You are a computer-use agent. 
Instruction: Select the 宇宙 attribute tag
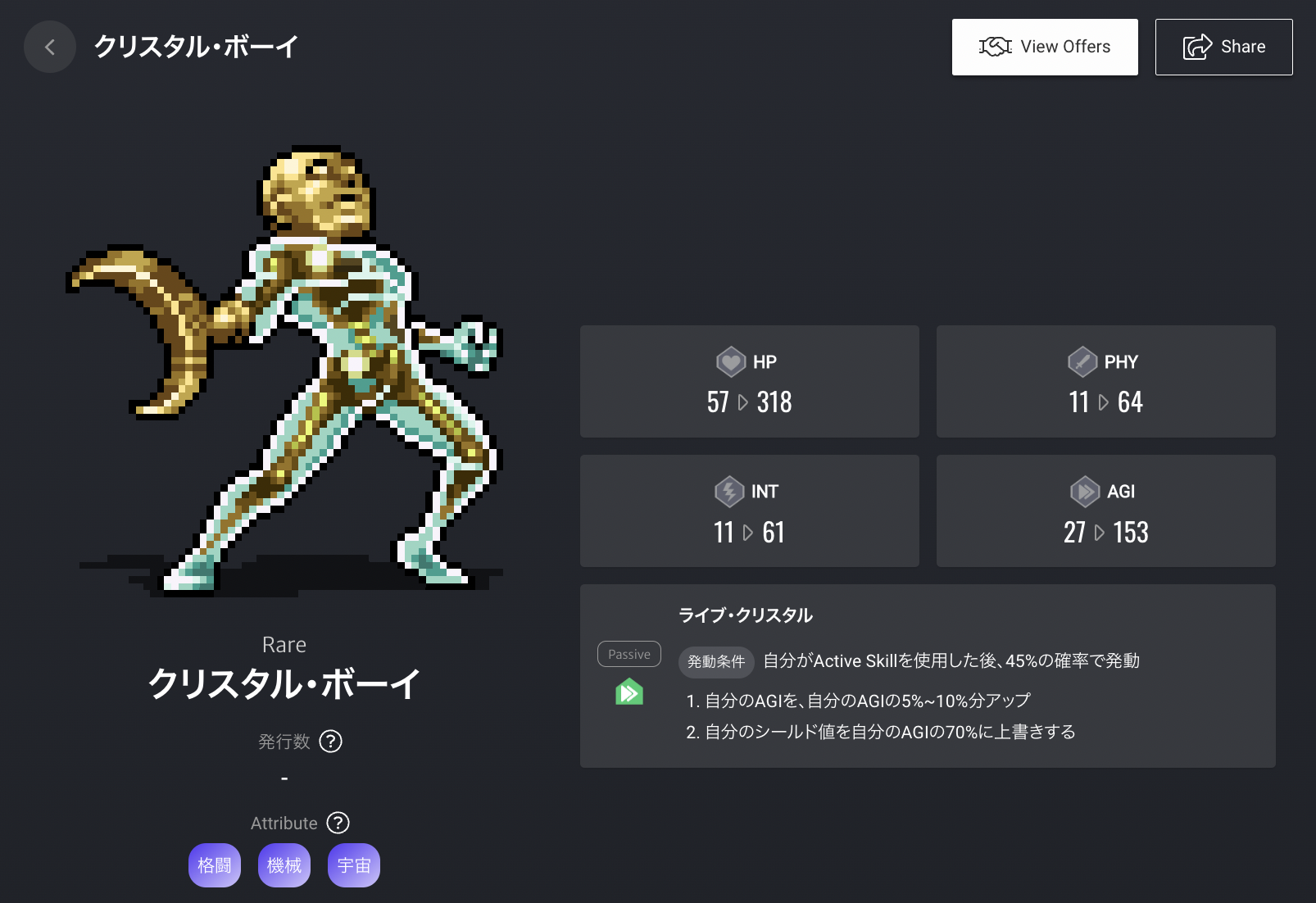(x=354, y=865)
